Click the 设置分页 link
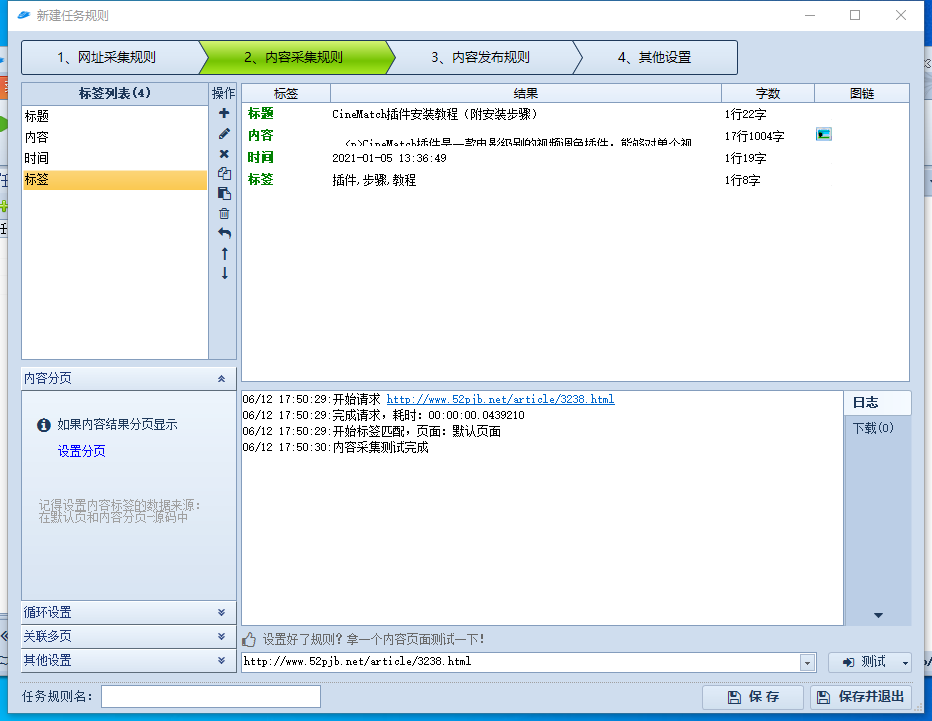 (81, 451)
